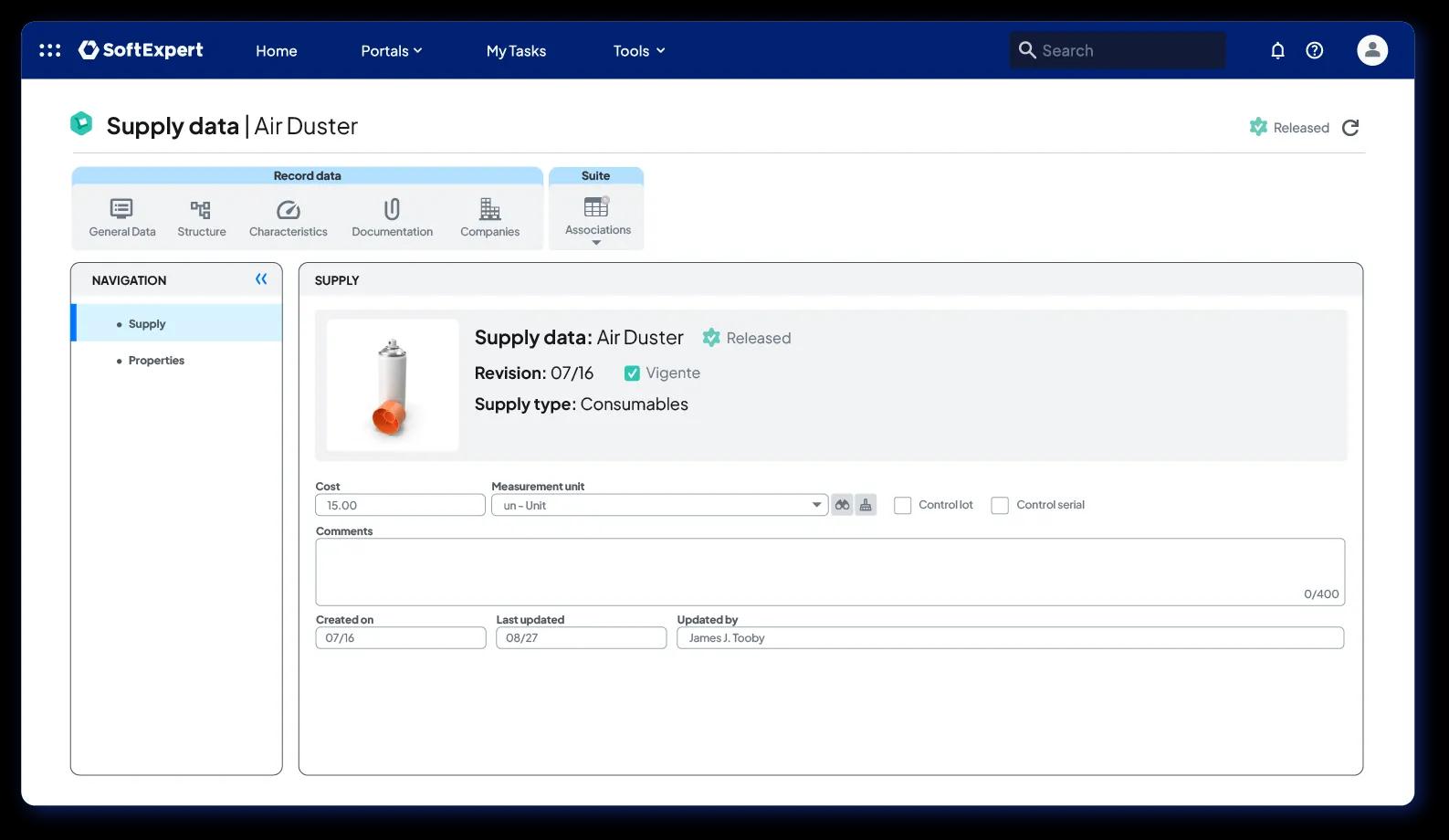The height and width of the screenshot is (840, 1449).
Task: Toggle the Vigente checkbox
Action: point(632,373)
